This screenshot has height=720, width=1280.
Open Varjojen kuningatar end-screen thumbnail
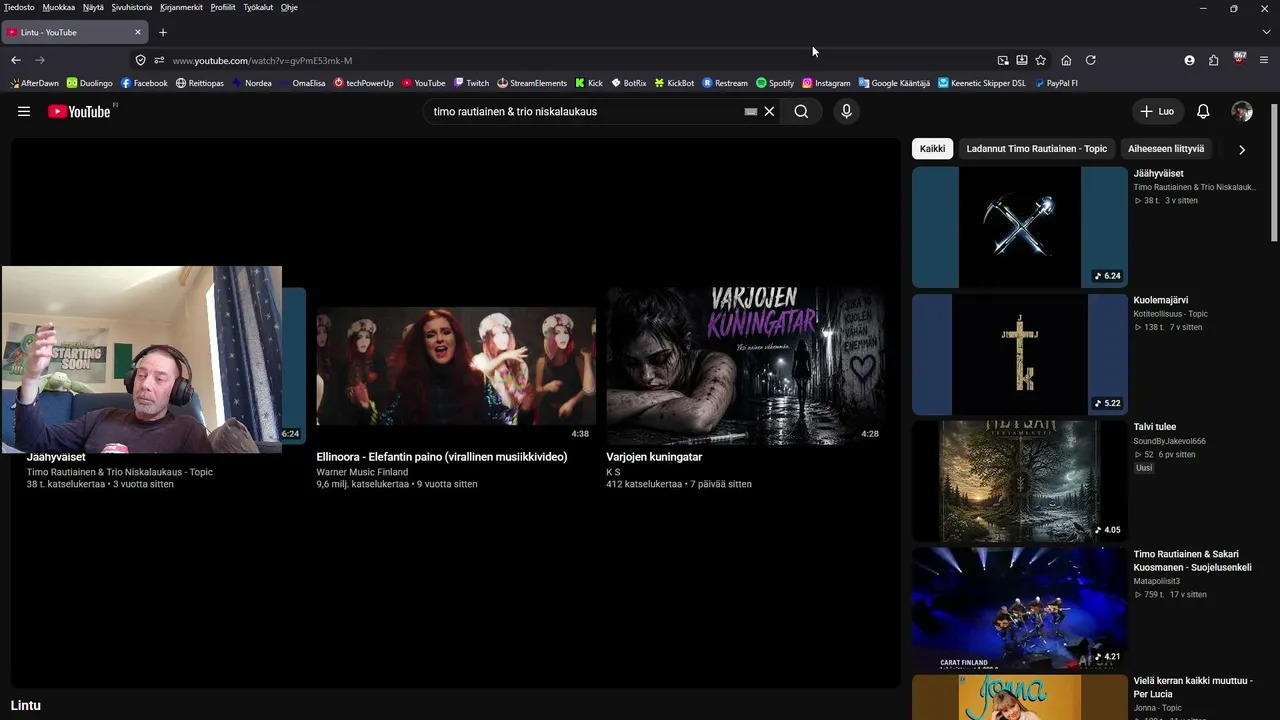(746, 366)
